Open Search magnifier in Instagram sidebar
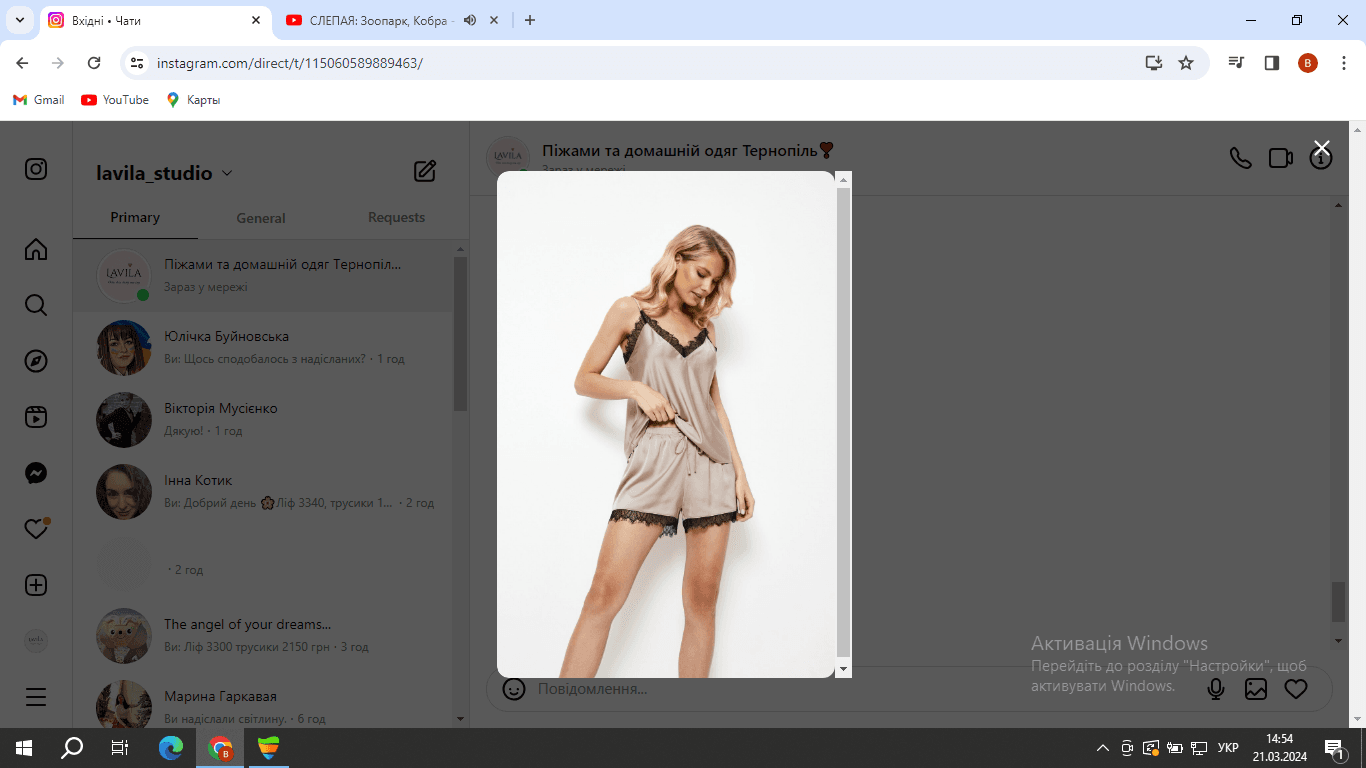Viewport: 1366px width, 768px height. pyautogui.click(x=36, y=305)
